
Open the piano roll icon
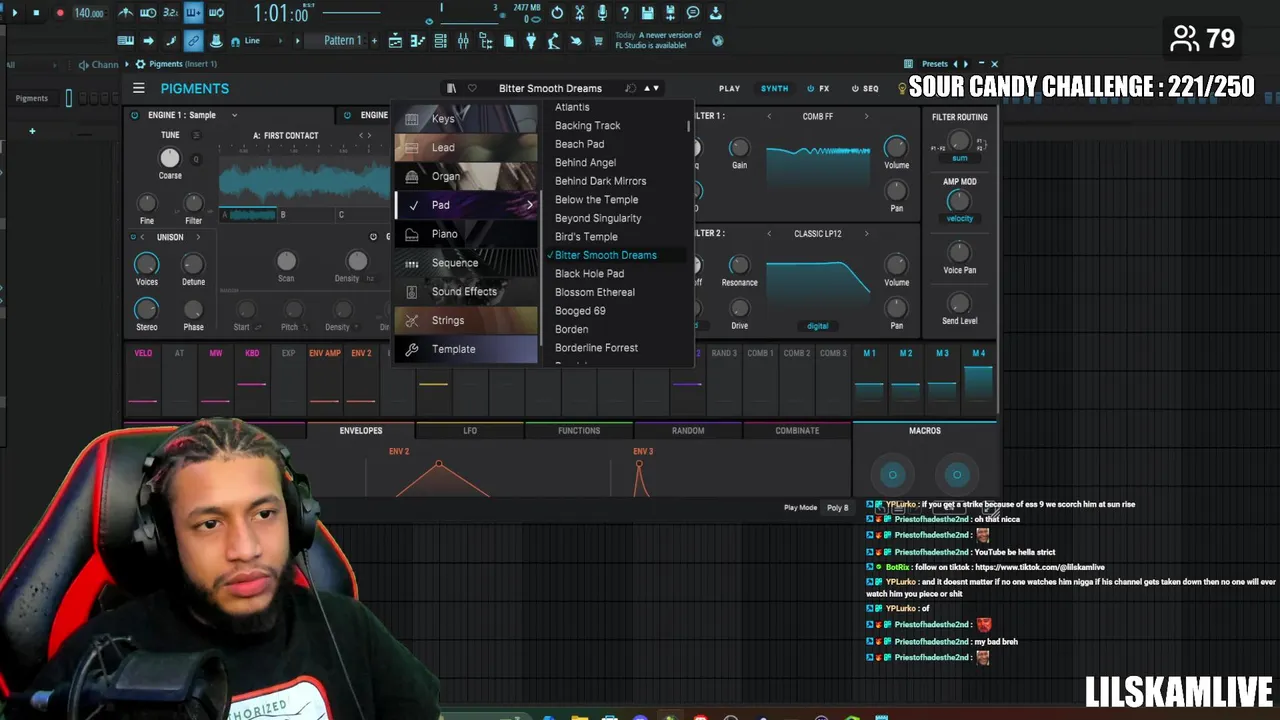pyautogui.click(x=417, y=41)
